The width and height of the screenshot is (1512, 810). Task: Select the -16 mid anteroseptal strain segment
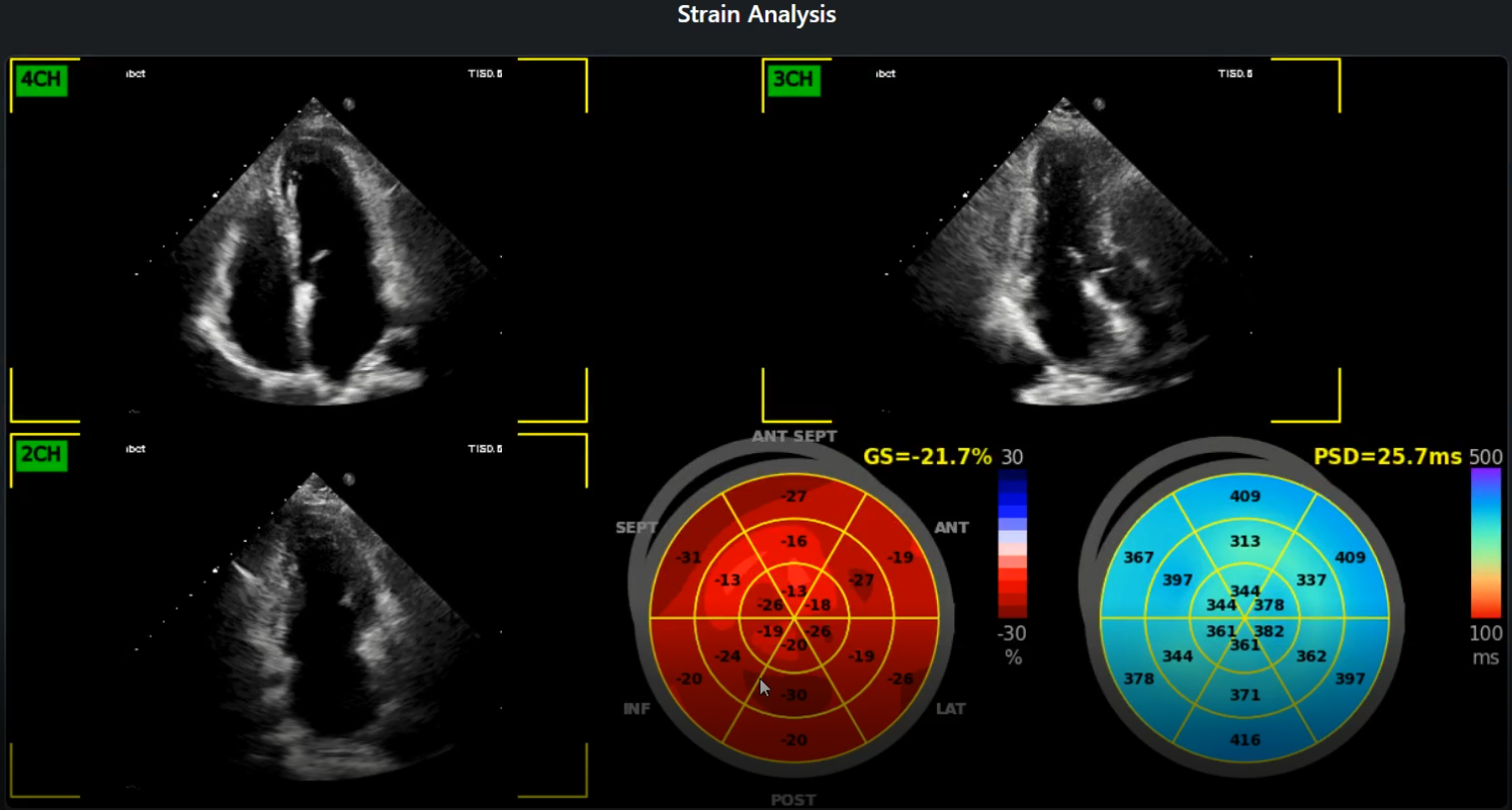(794, 541)
